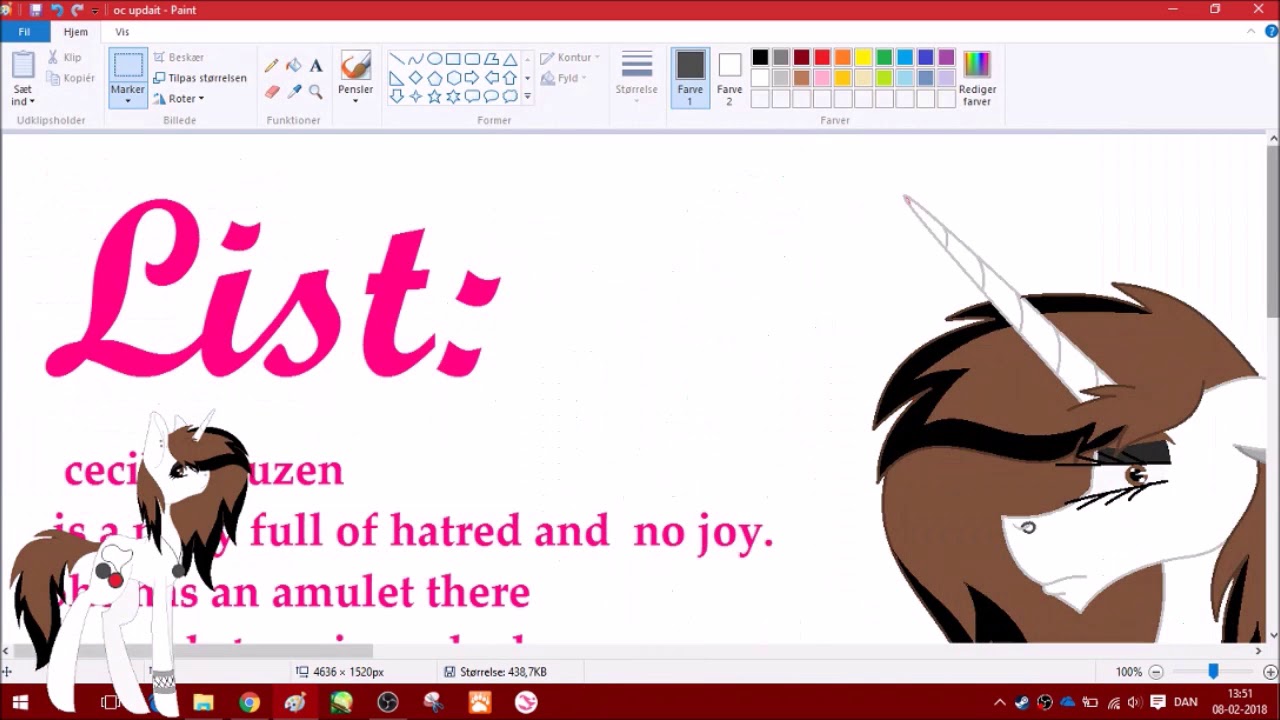Open the Størrelse line size dropdown
The width and height of the screenshot is (1280, 720).
click(x=636, y=78)
